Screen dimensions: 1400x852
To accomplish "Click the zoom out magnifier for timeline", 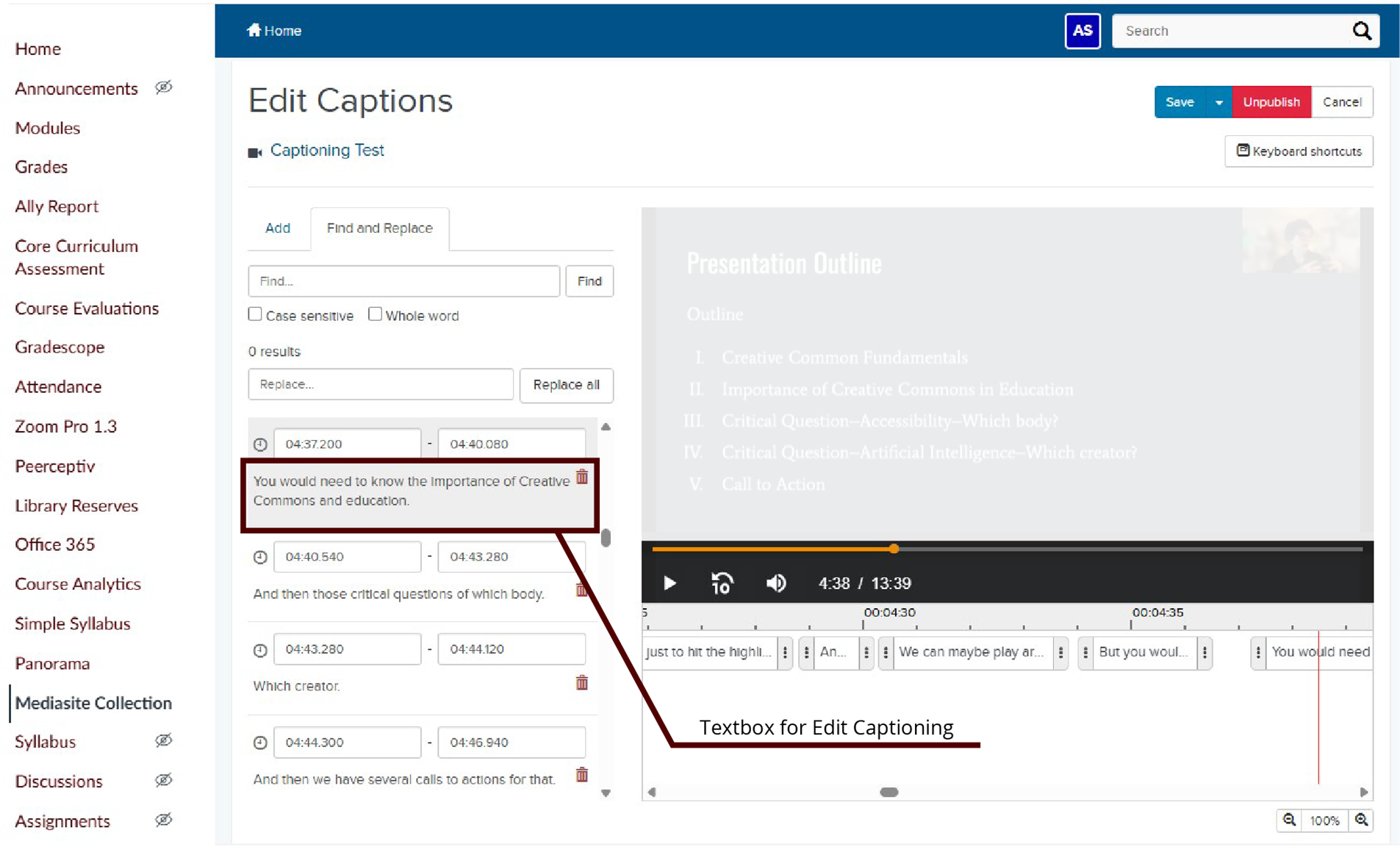I will [1289, 820].
